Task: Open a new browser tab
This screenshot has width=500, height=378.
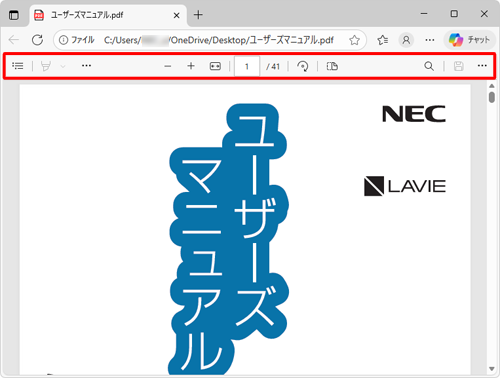Action: click(x=198, y=15)
